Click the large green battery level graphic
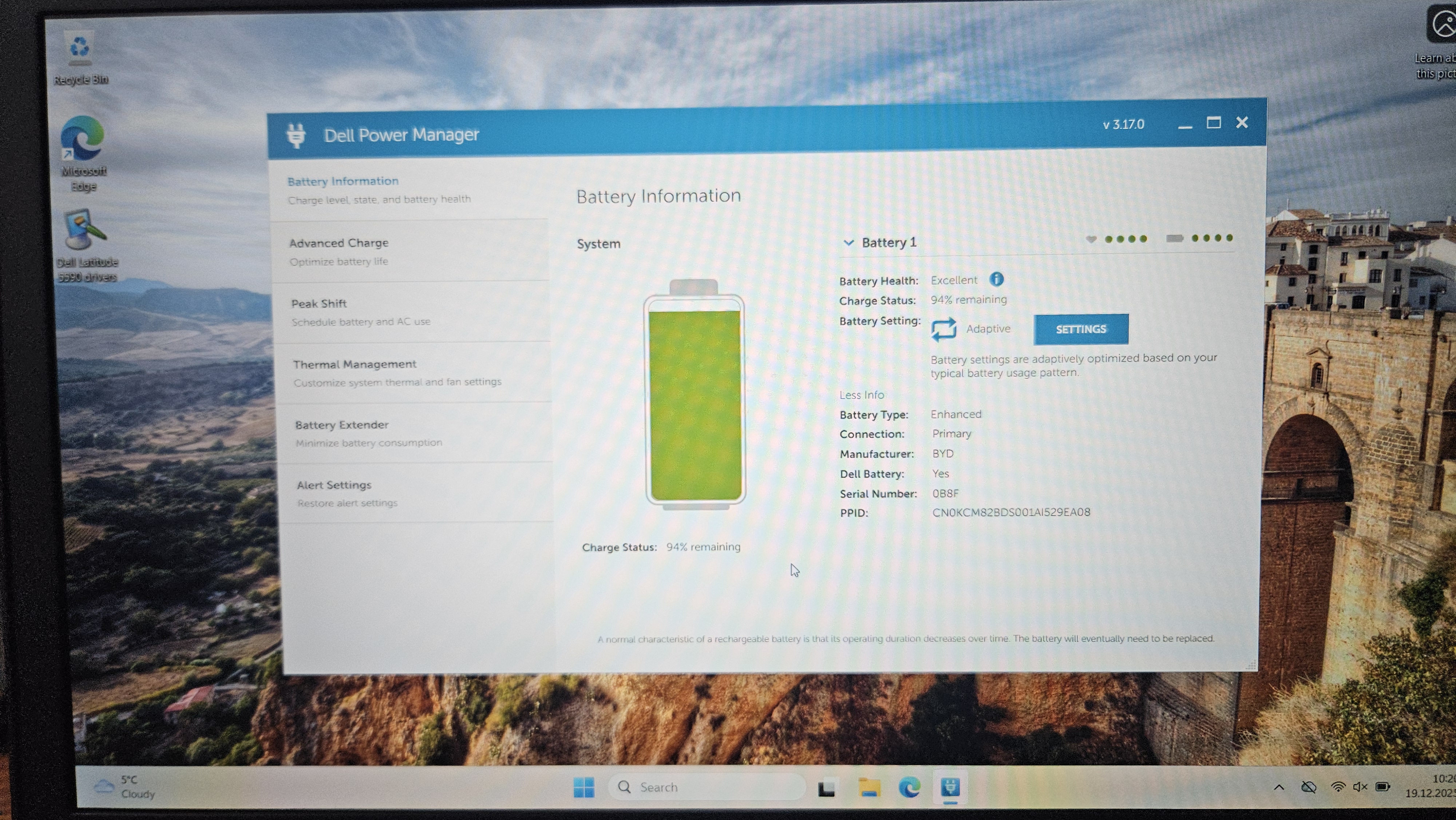The height and width of the screenshot is (820, 1456). click(695, 404)
